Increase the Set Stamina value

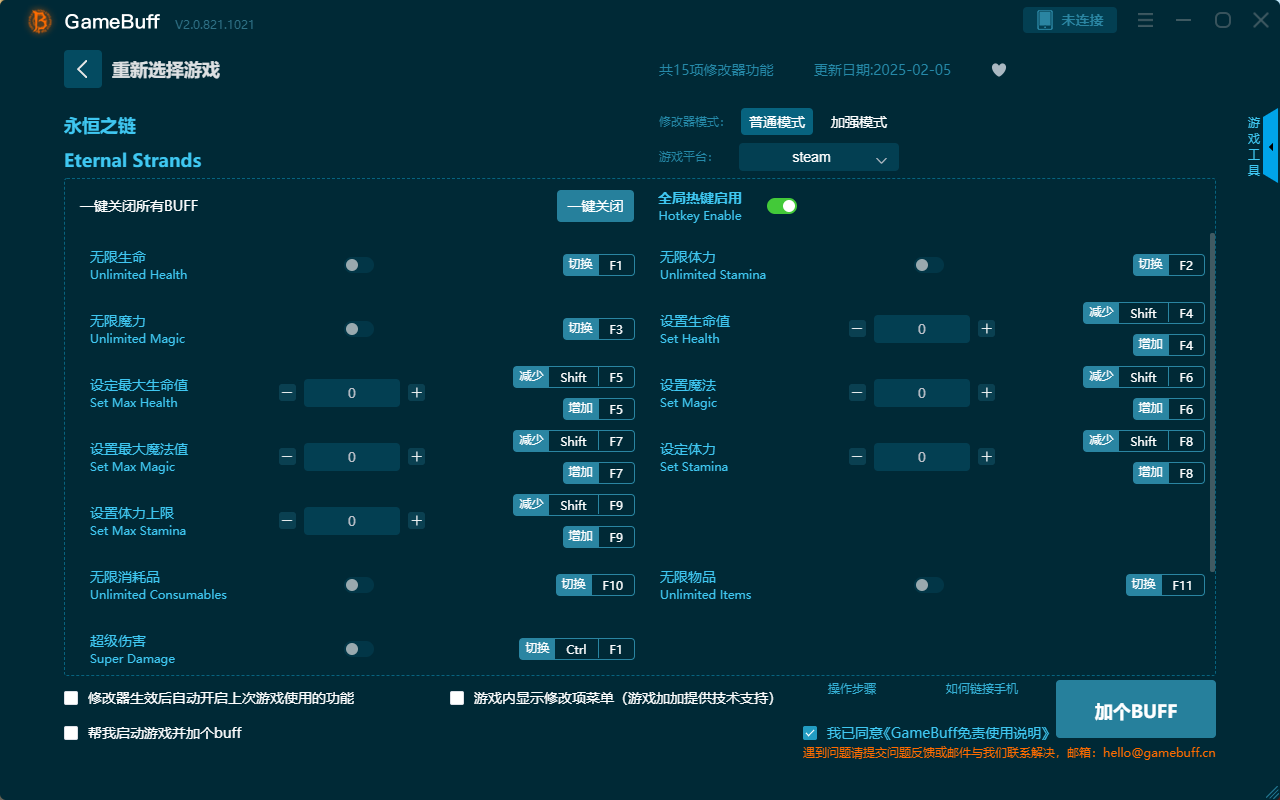987,457
